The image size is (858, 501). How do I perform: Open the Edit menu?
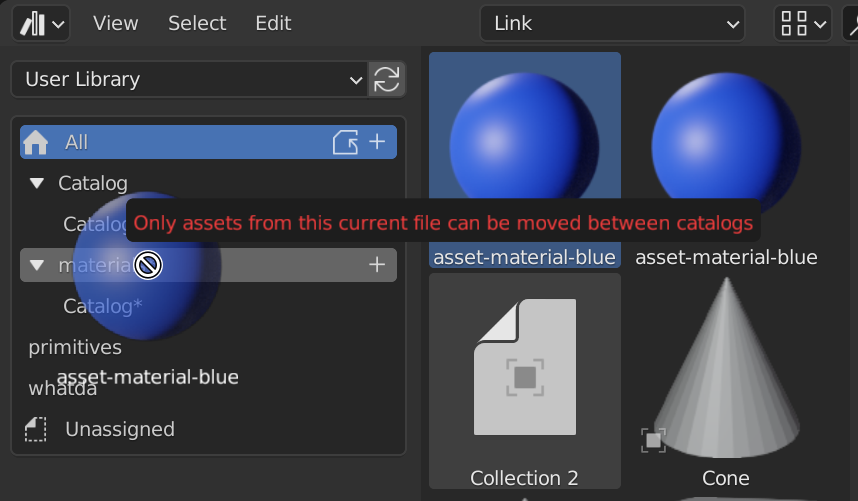click(x=273, y=23)
